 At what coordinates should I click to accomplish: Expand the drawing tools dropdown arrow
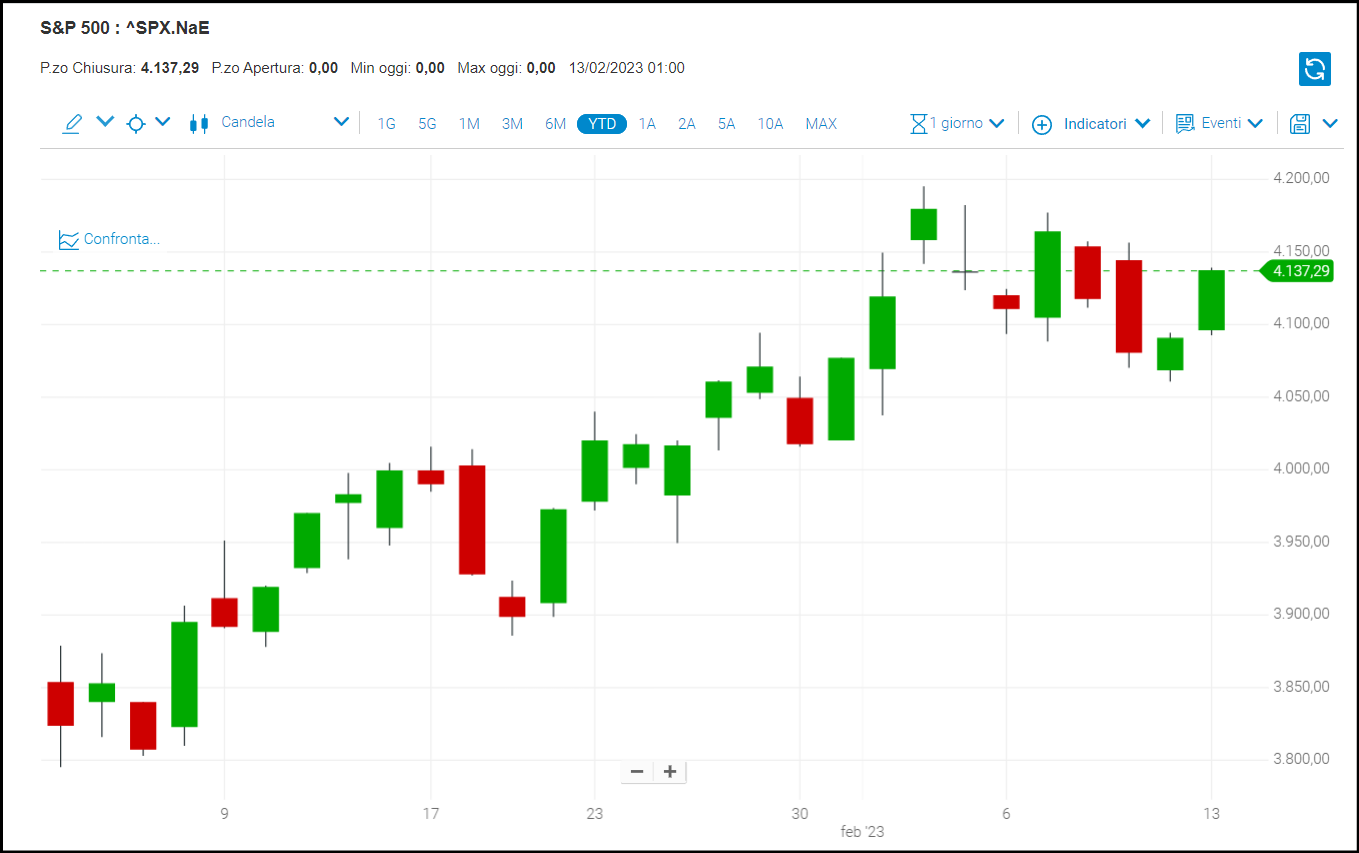(105, 122)
